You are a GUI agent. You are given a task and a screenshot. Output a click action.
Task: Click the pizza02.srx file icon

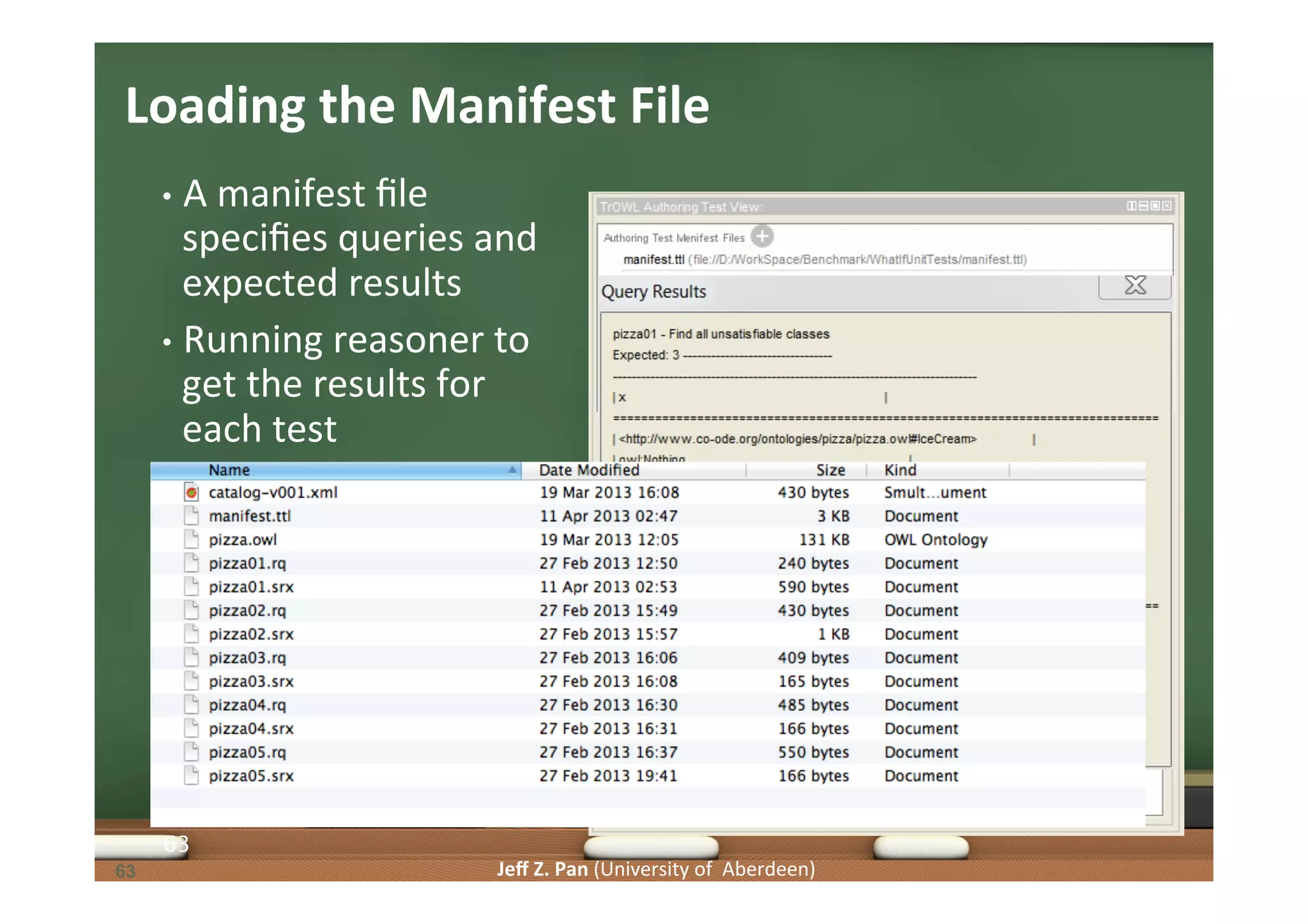pyautogui.click(x=191, y=634)
